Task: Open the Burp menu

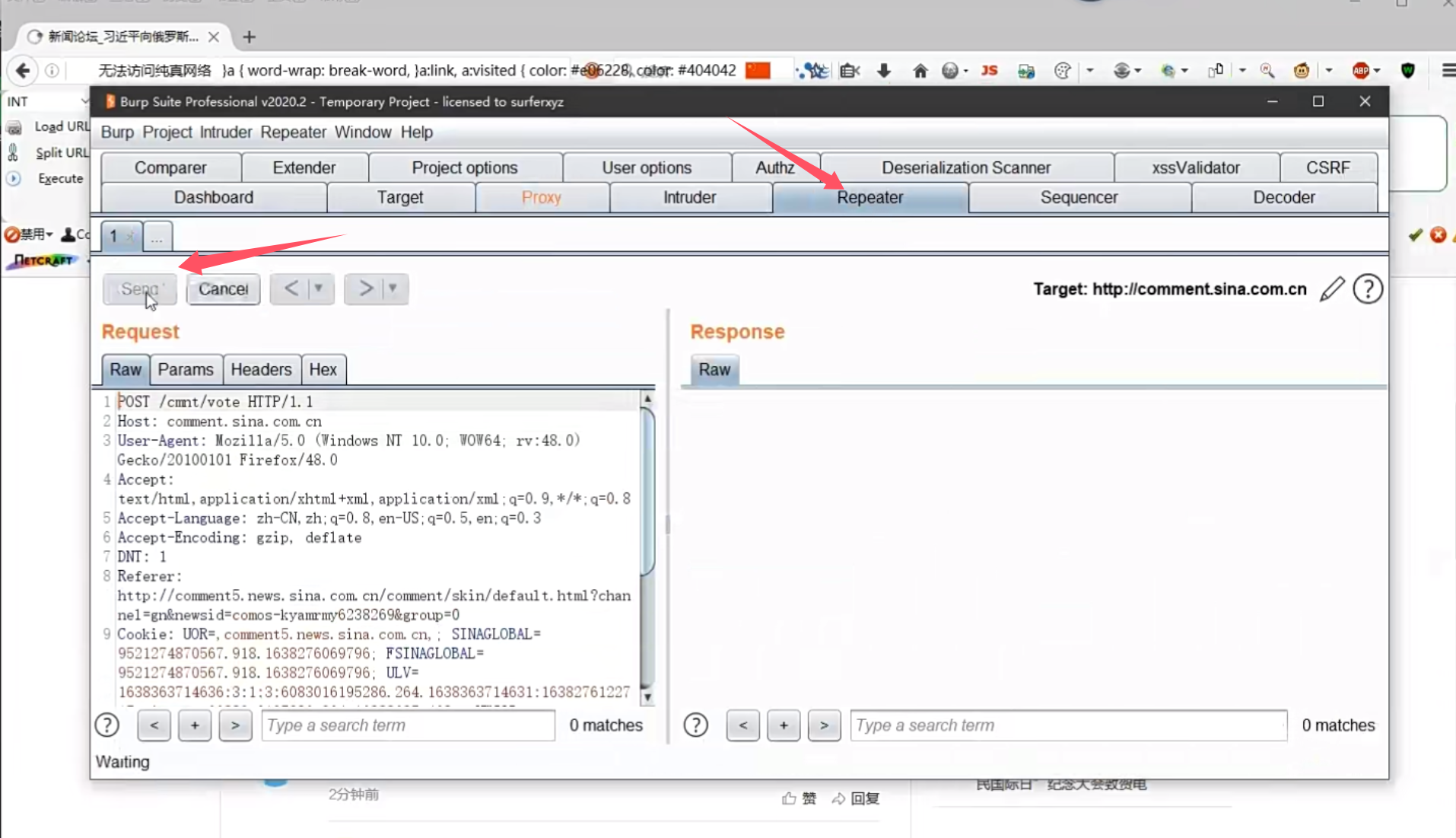Action: [117, 132]
